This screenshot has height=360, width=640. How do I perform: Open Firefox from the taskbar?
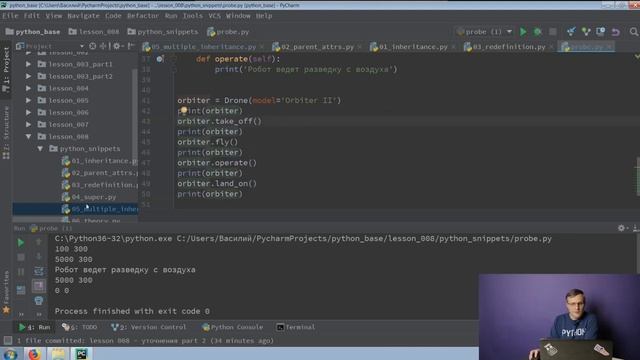(34, 353)
